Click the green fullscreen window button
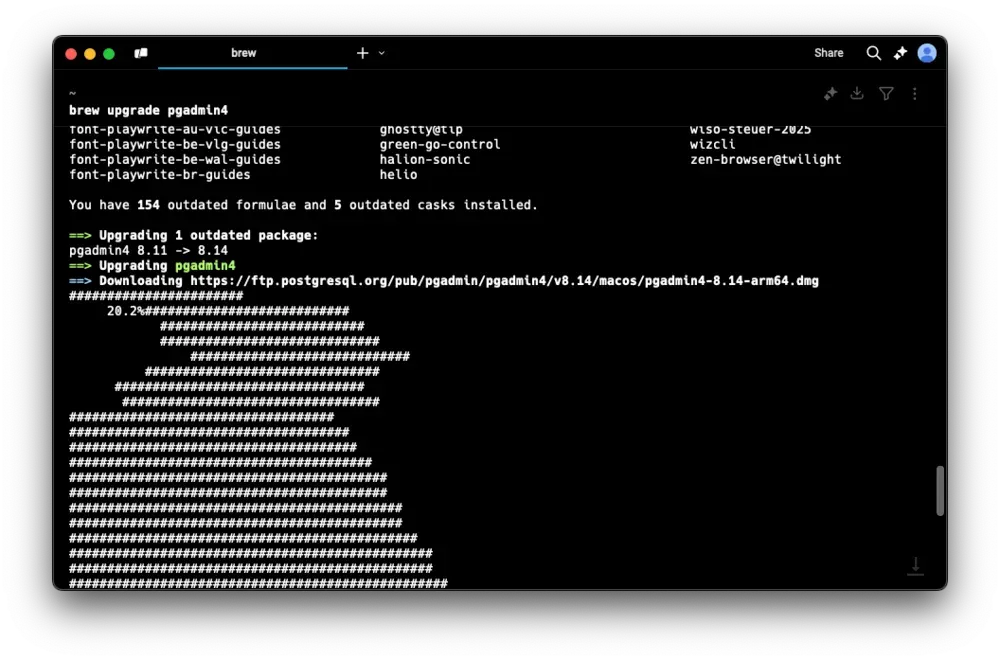The height and width of the screenshot is (660, 1000). coord(109,54)
